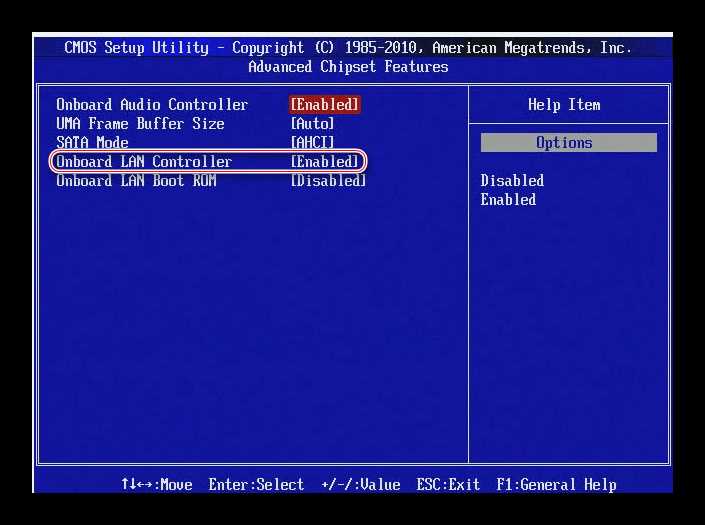Toggle the highlighted Onboard Audio [Enabled] value
The width and height of the screenshot is (705, 525).
tap(325, 105)
